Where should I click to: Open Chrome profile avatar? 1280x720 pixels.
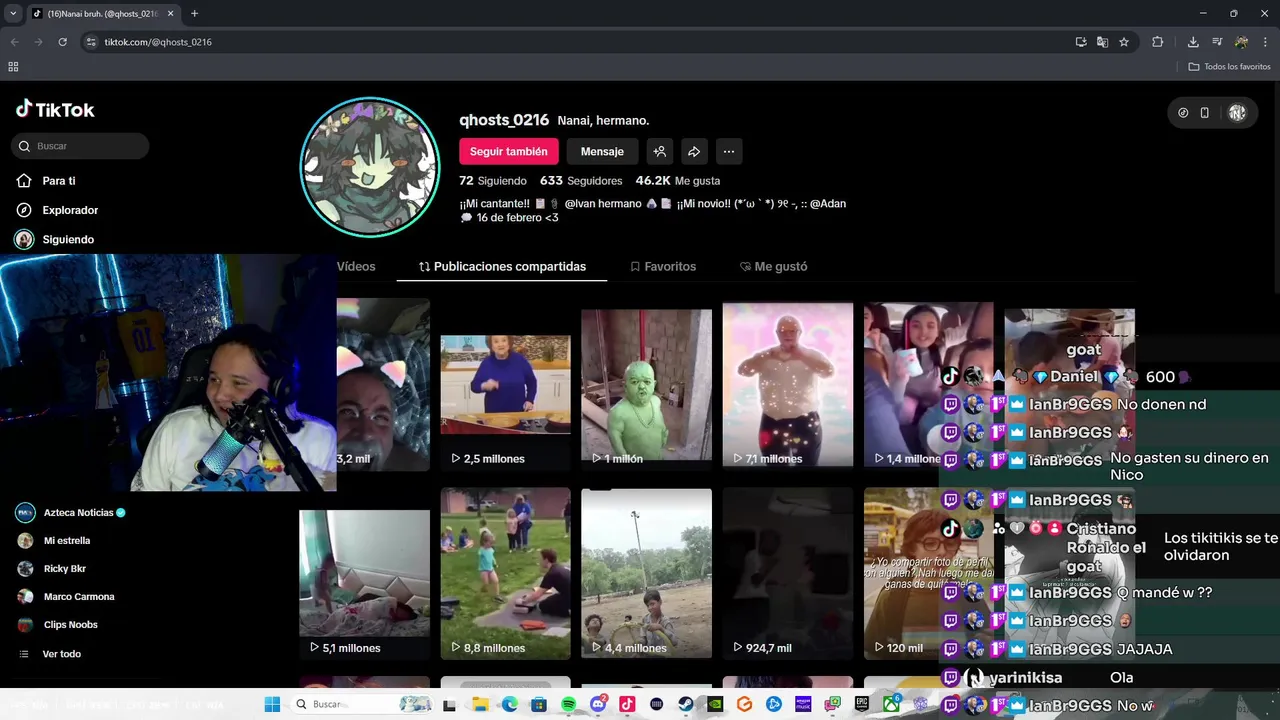(1241, 42)
